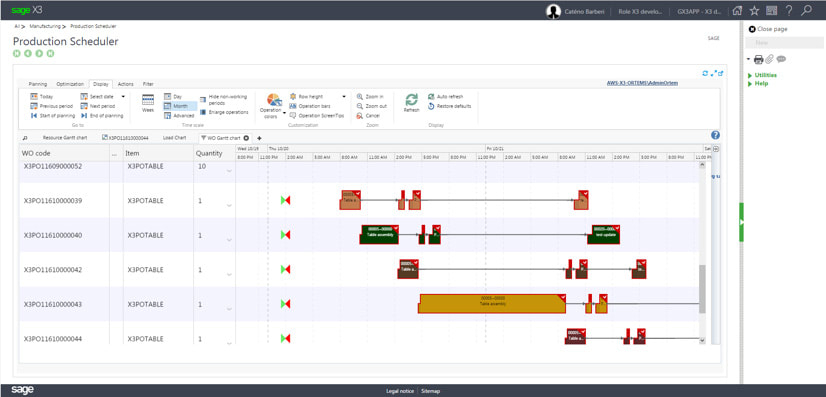826x397 pixels.
Task: Open GX3APP endpoint selector
Action: (700, 12)
